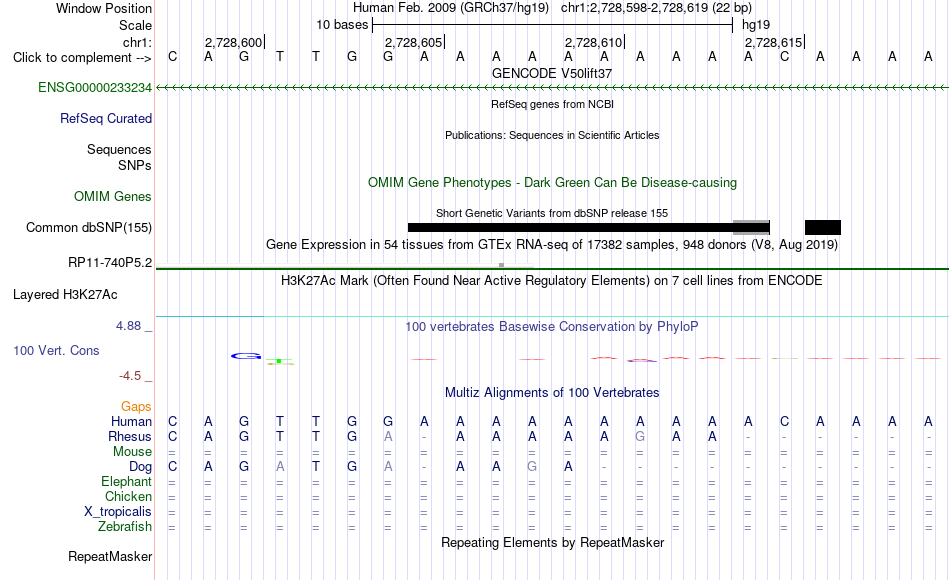The image size is (950, 580).
Task: Click the Sequences track label
Action: click(x=119, y=150)
